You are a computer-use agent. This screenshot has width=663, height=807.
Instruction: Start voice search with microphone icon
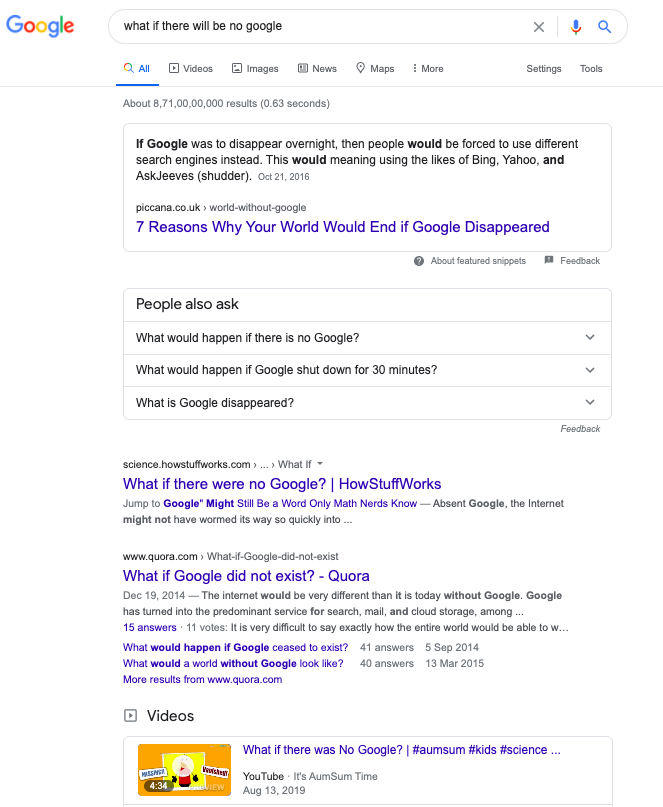tap(575, 27)
